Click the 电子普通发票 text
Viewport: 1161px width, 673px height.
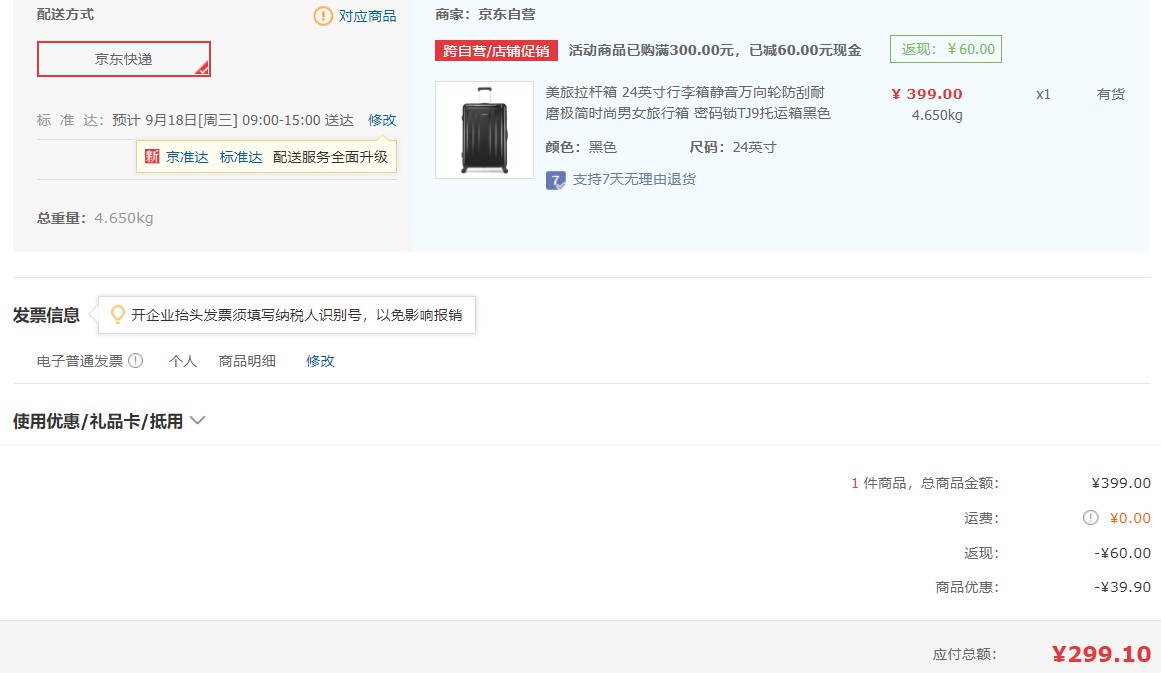click(x=80, y=361)
